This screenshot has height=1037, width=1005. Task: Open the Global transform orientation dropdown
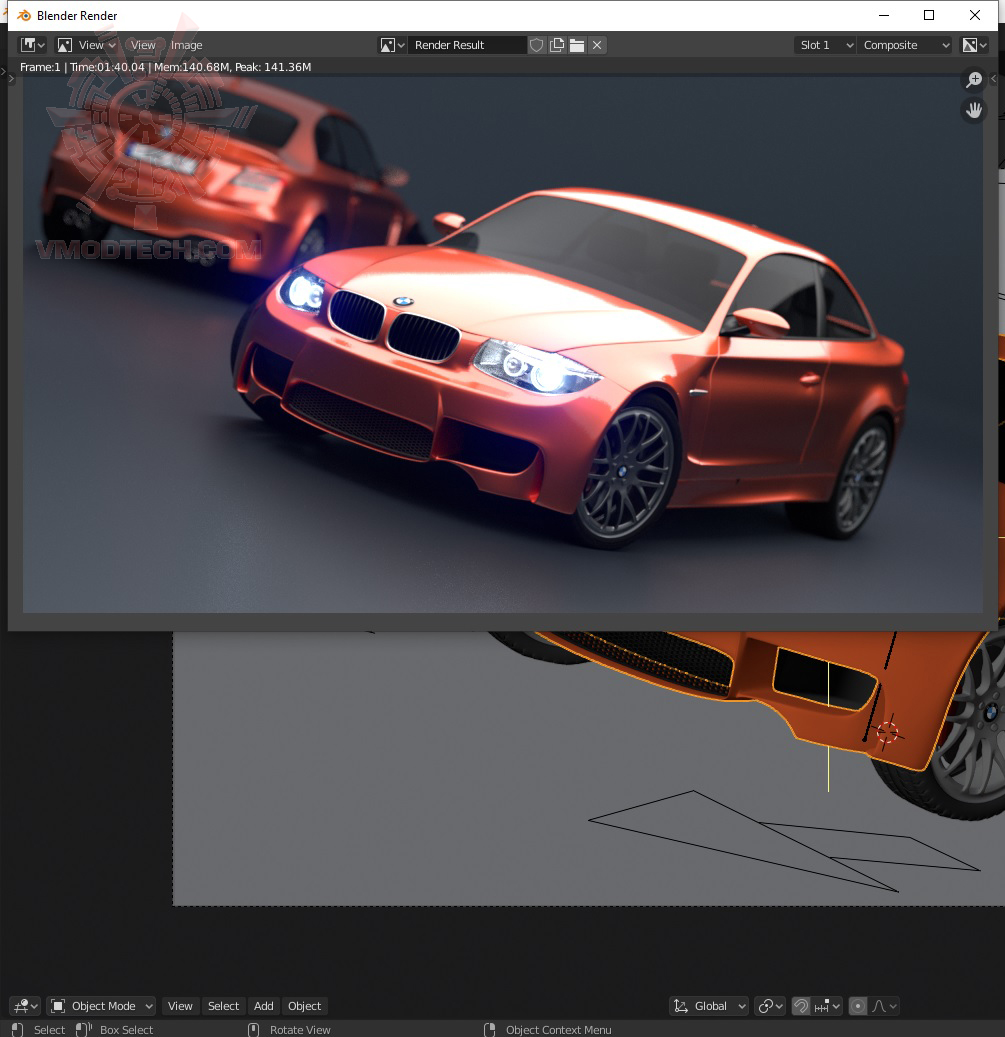[709, 1006]
